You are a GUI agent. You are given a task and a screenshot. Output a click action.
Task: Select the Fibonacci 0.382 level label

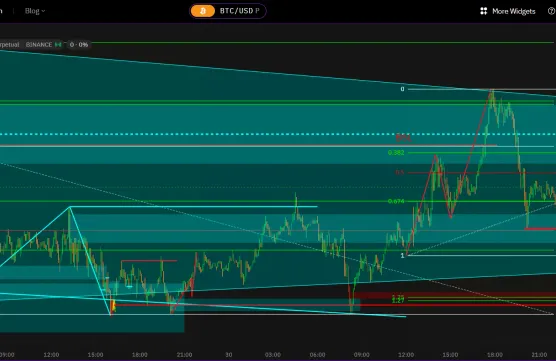[396, 153]
